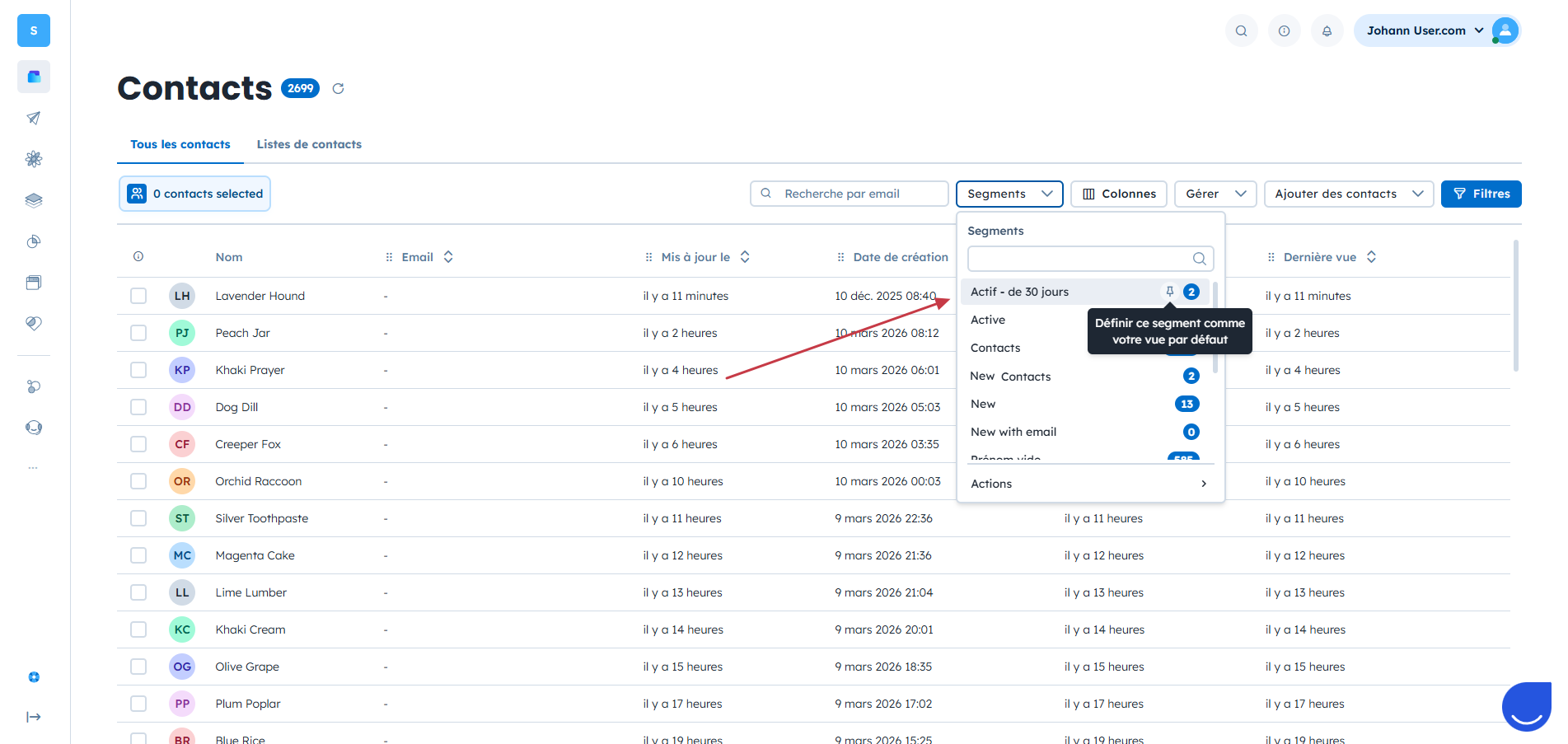Viewport: 1568px width, 744px height.
Task: Tick the Peach Jar row checkbox
Action: tap(138, 333)
